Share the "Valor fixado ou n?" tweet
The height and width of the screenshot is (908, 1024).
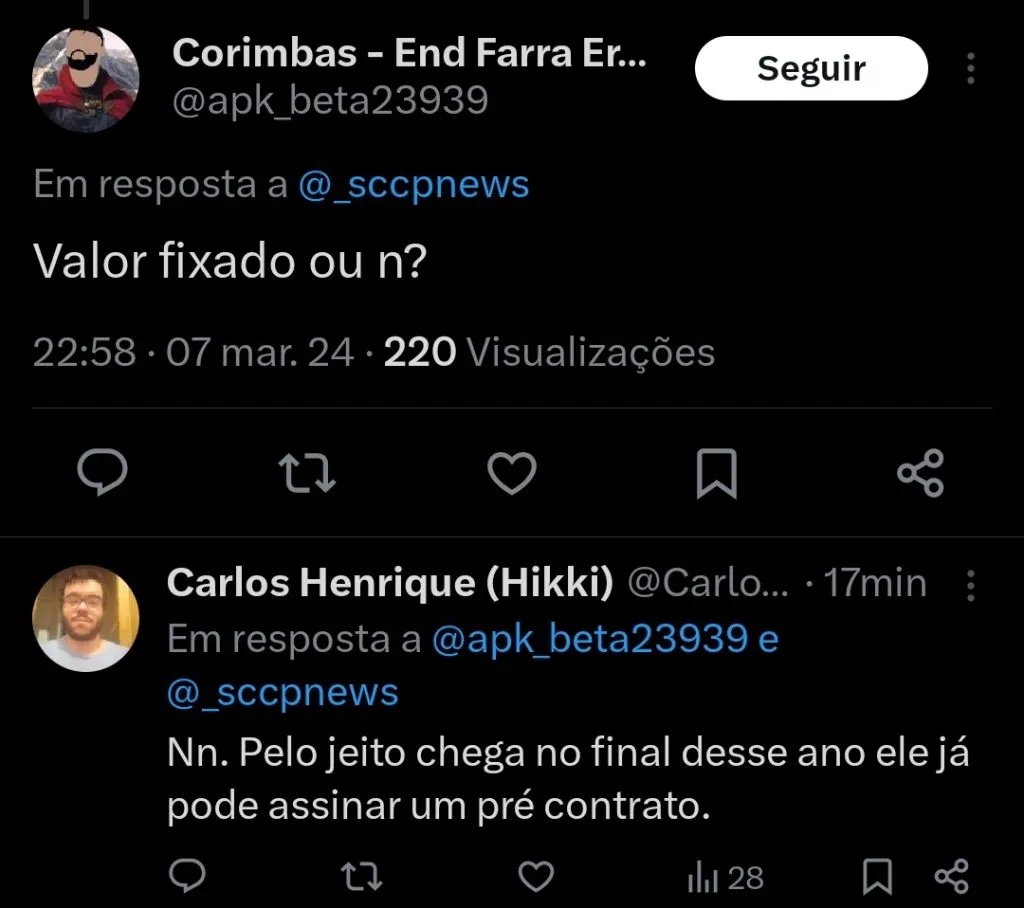921,474
